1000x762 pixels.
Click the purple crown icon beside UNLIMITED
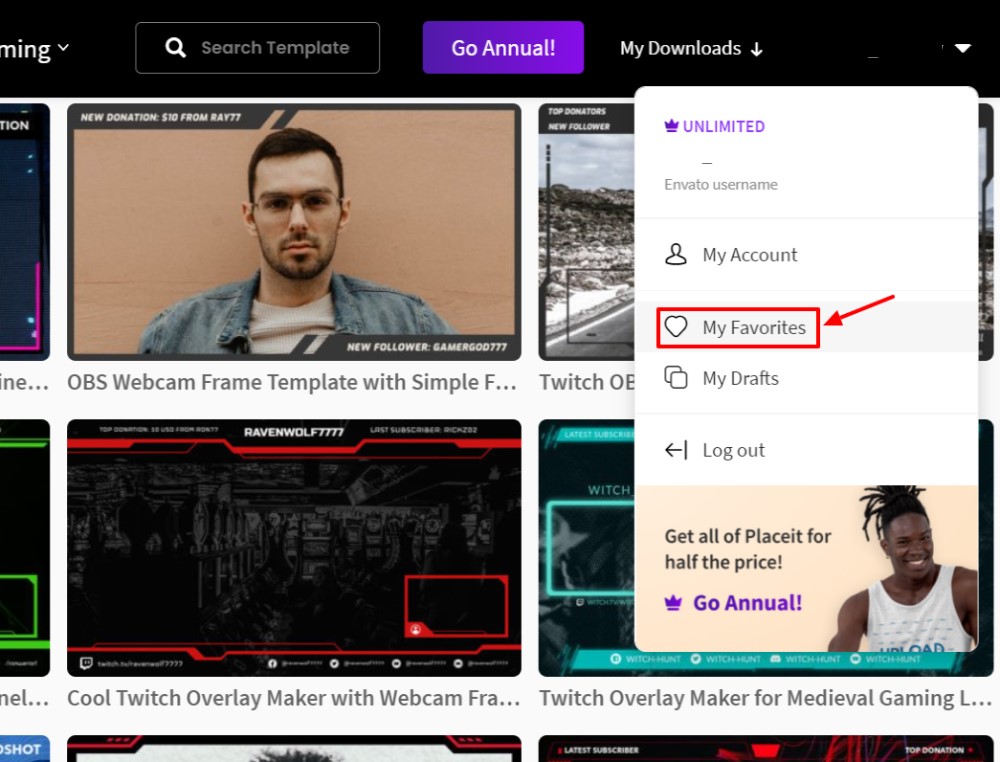671,127
